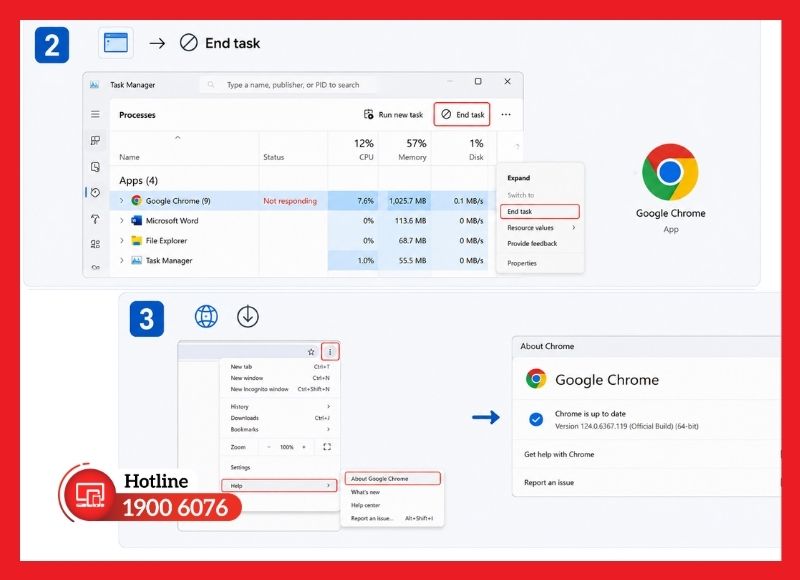Select New window in Chrome menu
Viewport: 800px width, 580px height.
click(x=280, y=378)
